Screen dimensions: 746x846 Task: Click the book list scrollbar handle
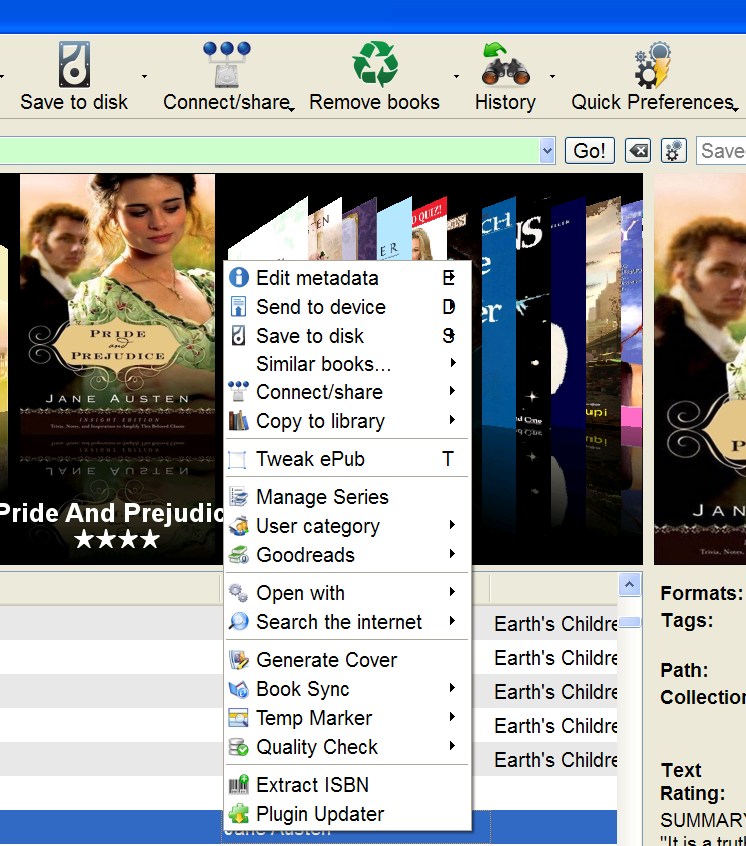point(629,622)
